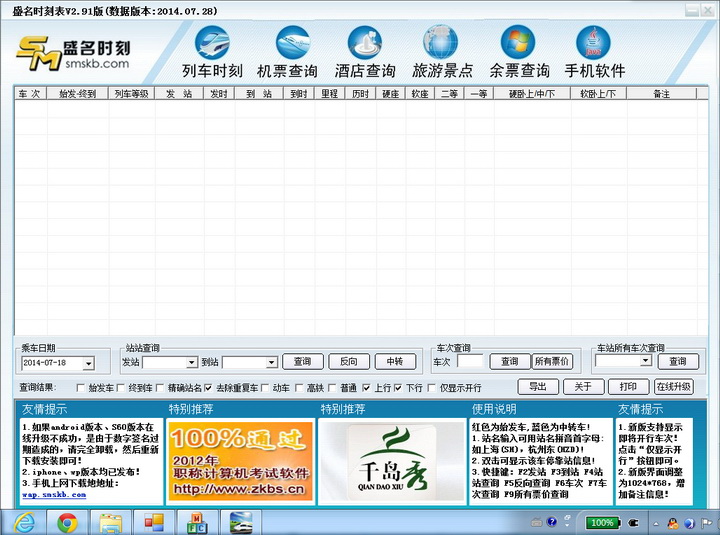This screenshot has width=720, height=535.
Task: Click the Action Center flag tray icon
Action: (706, 523)
